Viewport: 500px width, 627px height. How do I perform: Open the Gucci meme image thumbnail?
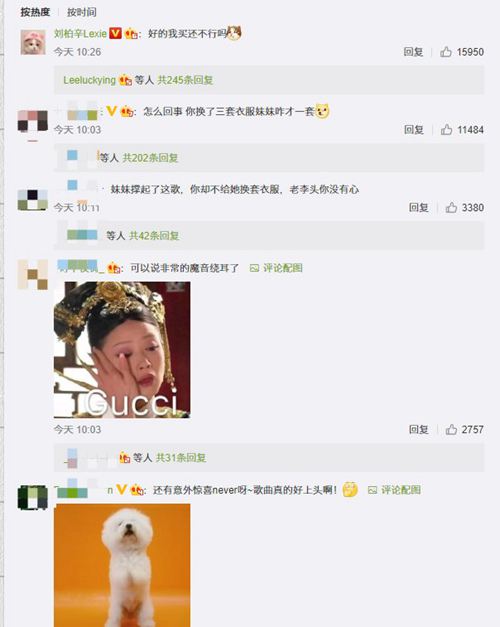coord(122,350)
